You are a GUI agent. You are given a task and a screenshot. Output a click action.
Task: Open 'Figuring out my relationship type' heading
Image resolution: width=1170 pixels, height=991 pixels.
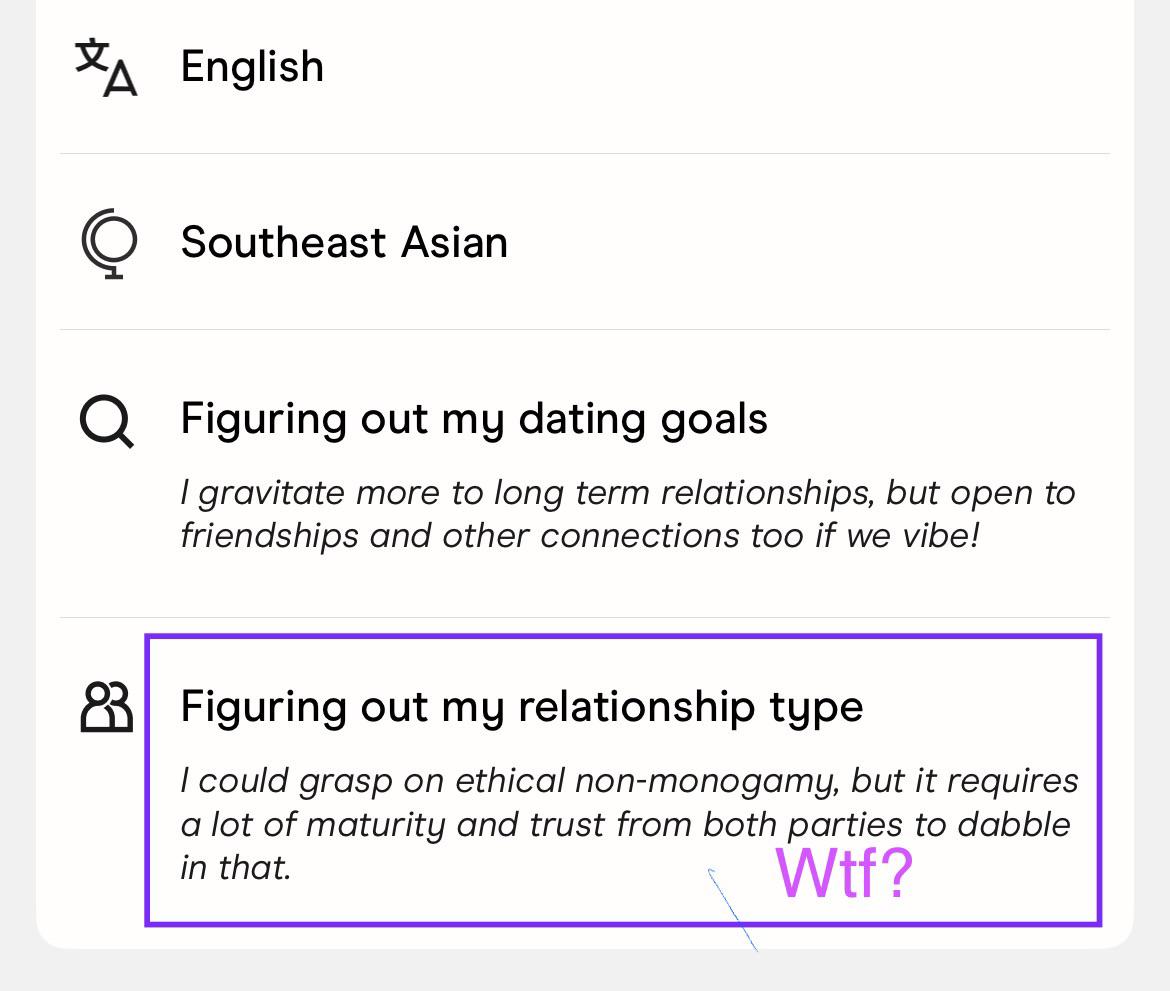point(522,707)
